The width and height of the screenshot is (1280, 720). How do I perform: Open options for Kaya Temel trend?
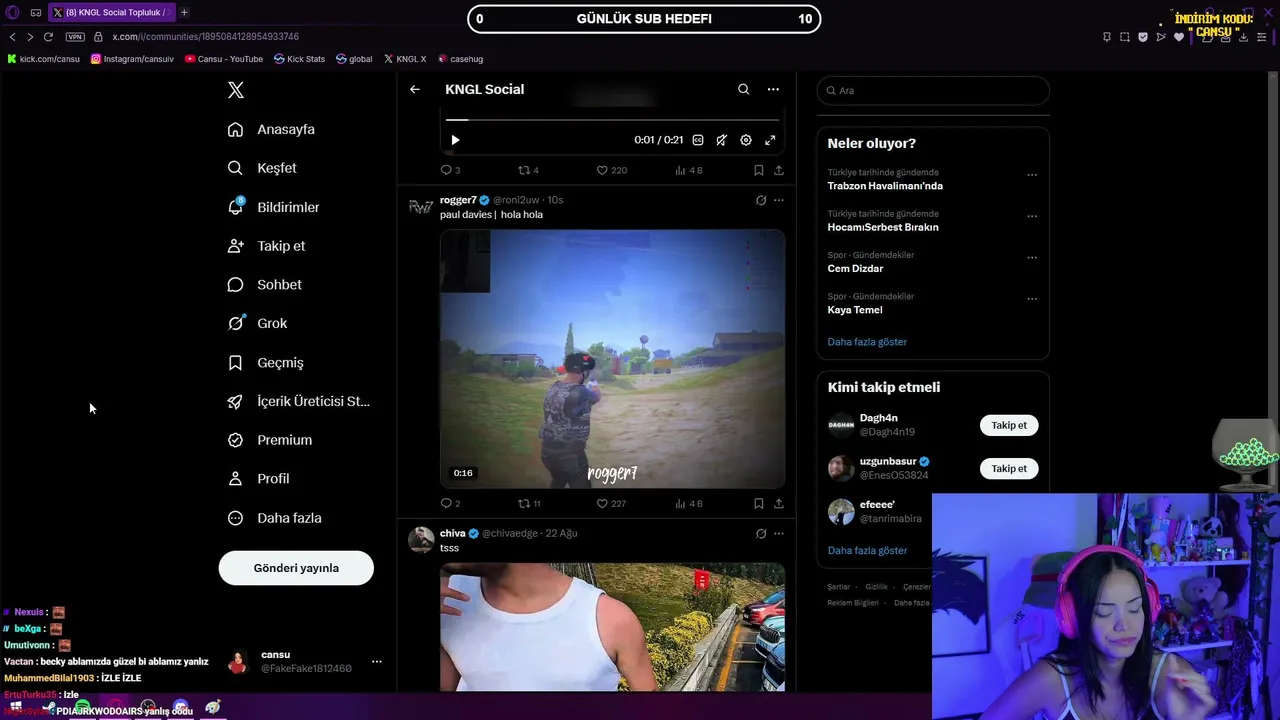tap(1032, 298)
